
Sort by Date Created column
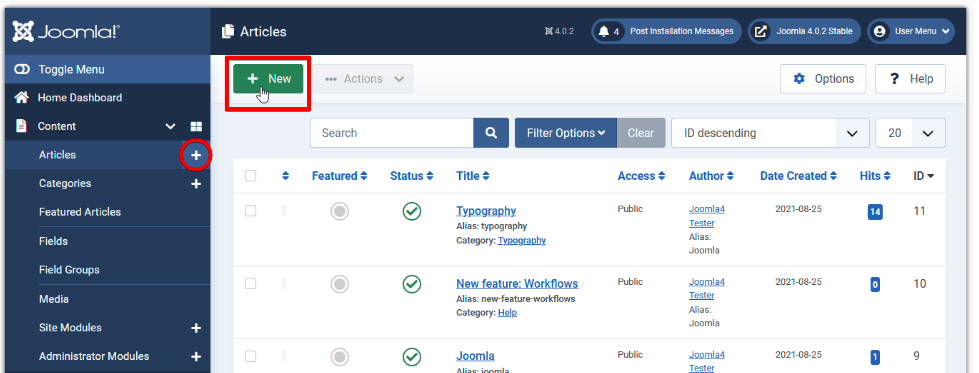click(798, 176)
